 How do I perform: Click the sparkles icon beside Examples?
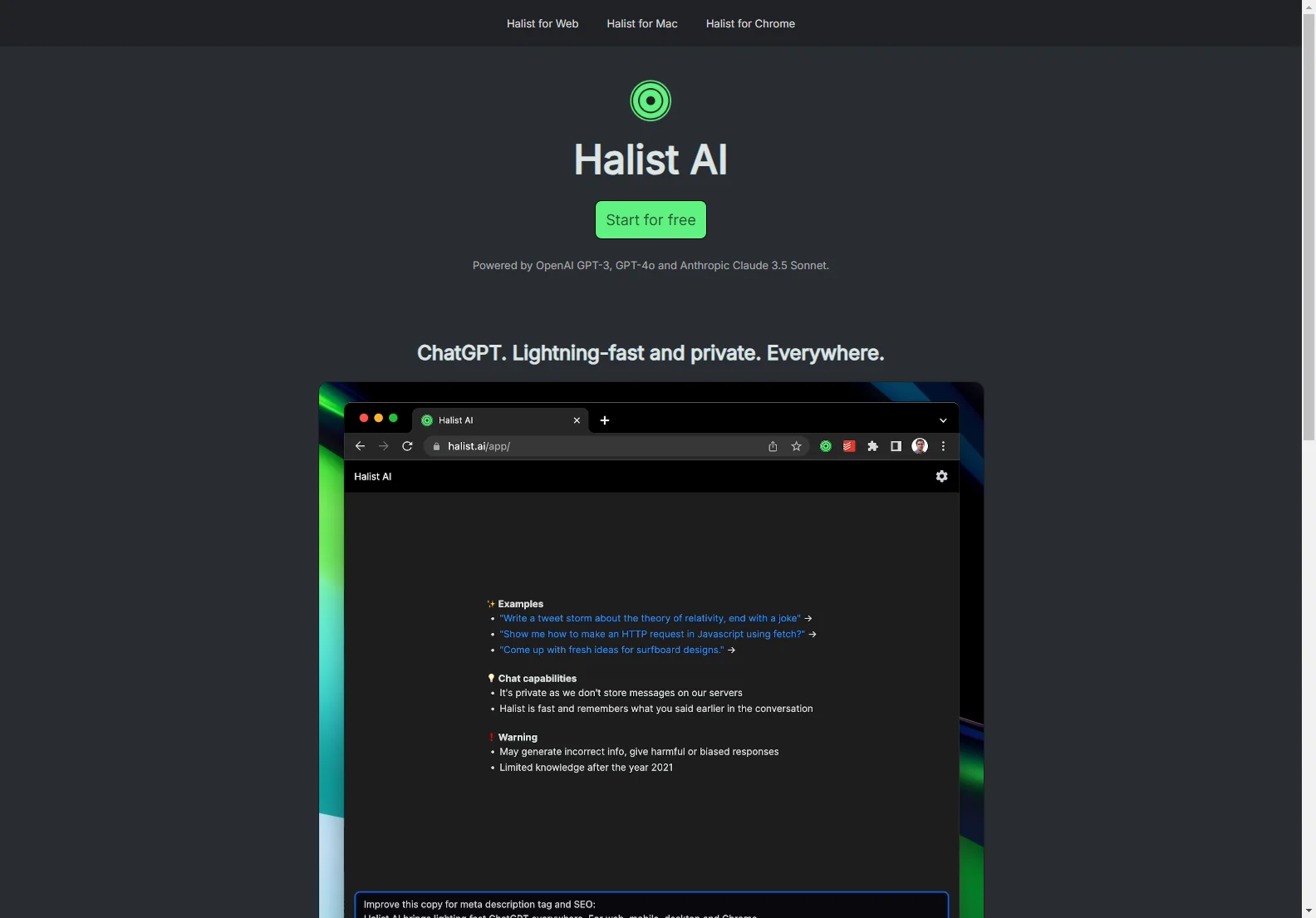coord(491,604)
